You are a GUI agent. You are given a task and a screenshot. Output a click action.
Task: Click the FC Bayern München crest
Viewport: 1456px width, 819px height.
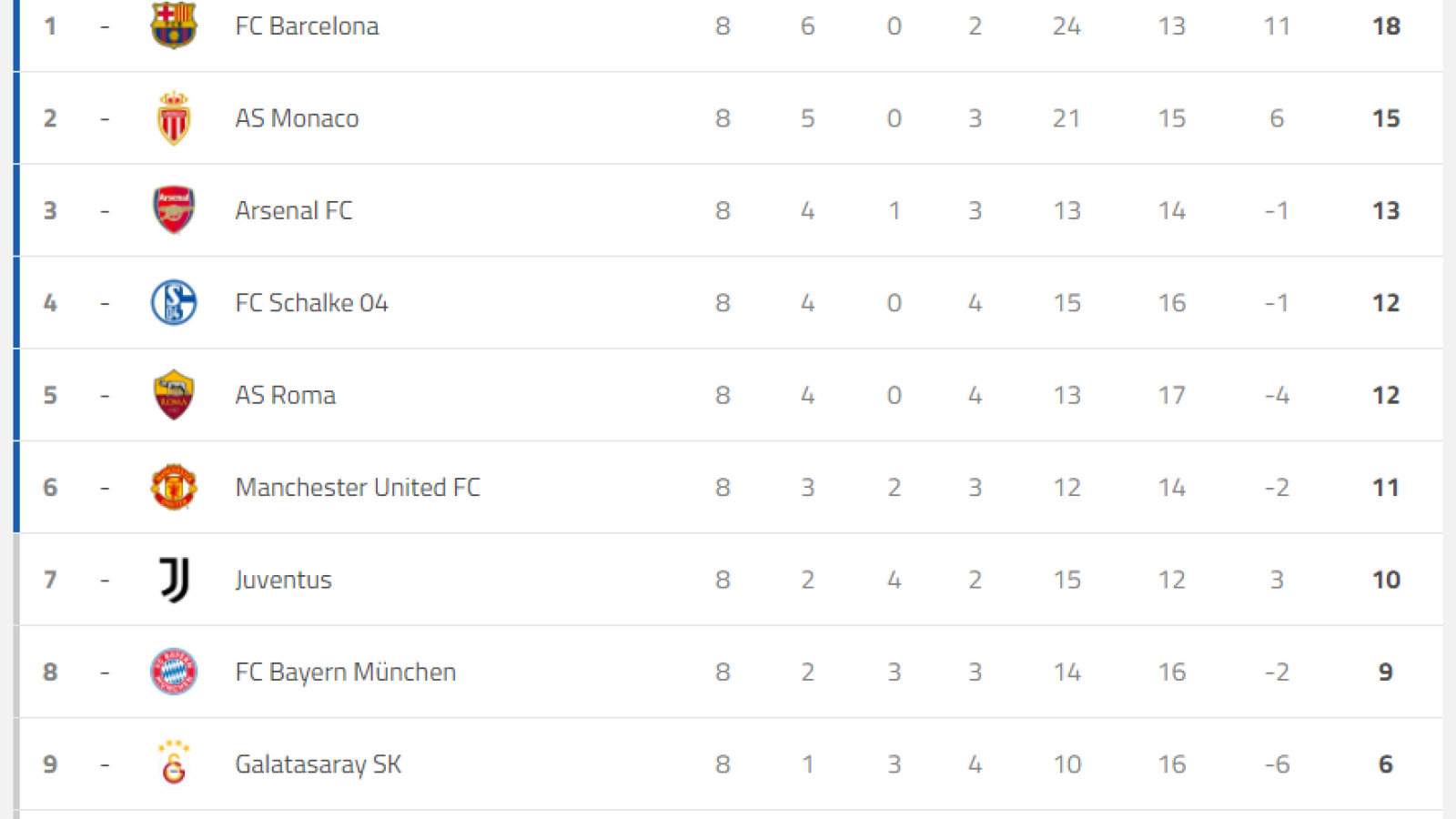click(174, 672)
